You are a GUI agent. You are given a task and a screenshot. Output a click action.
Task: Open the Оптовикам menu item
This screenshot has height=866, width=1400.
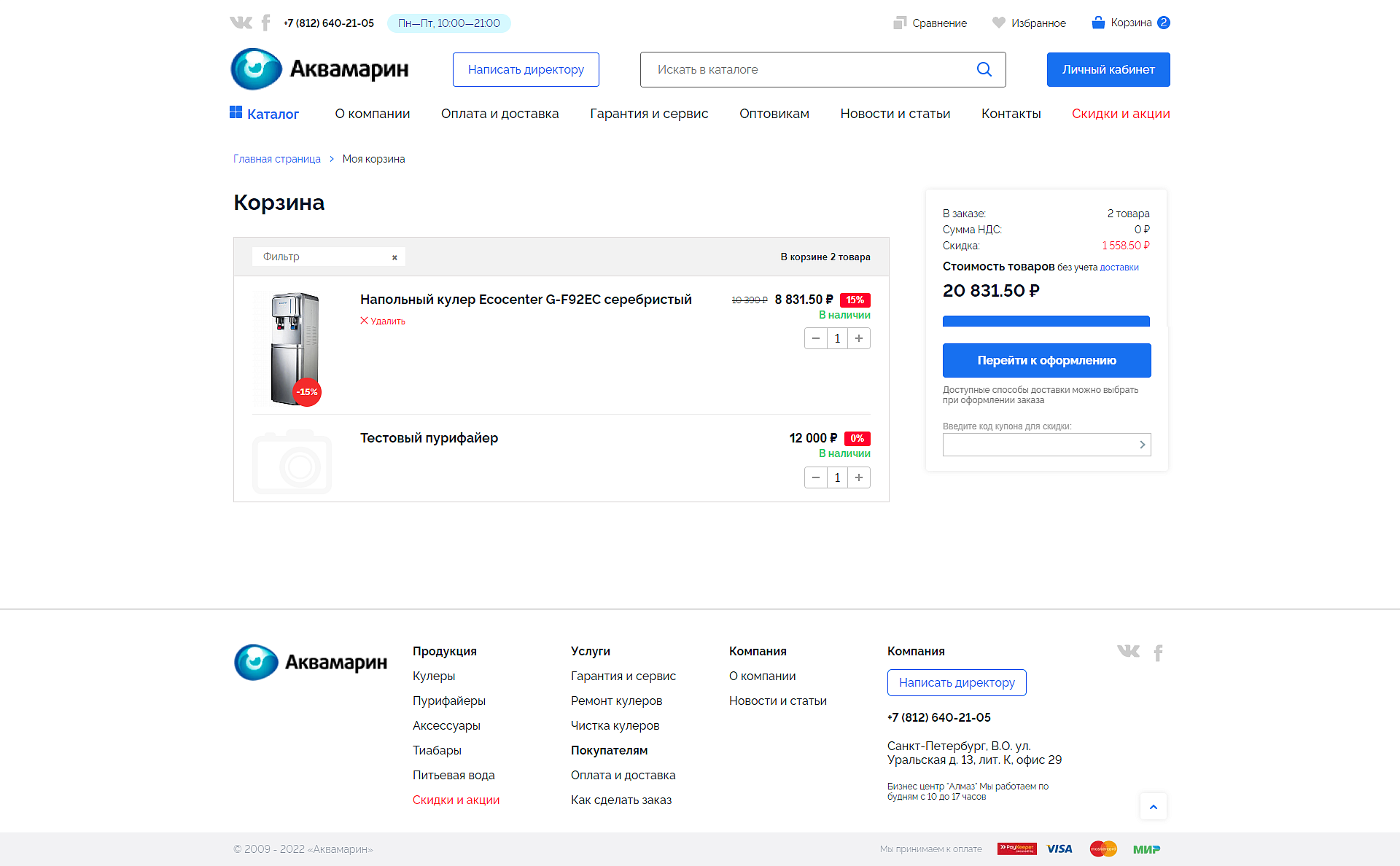pos(774,114)
